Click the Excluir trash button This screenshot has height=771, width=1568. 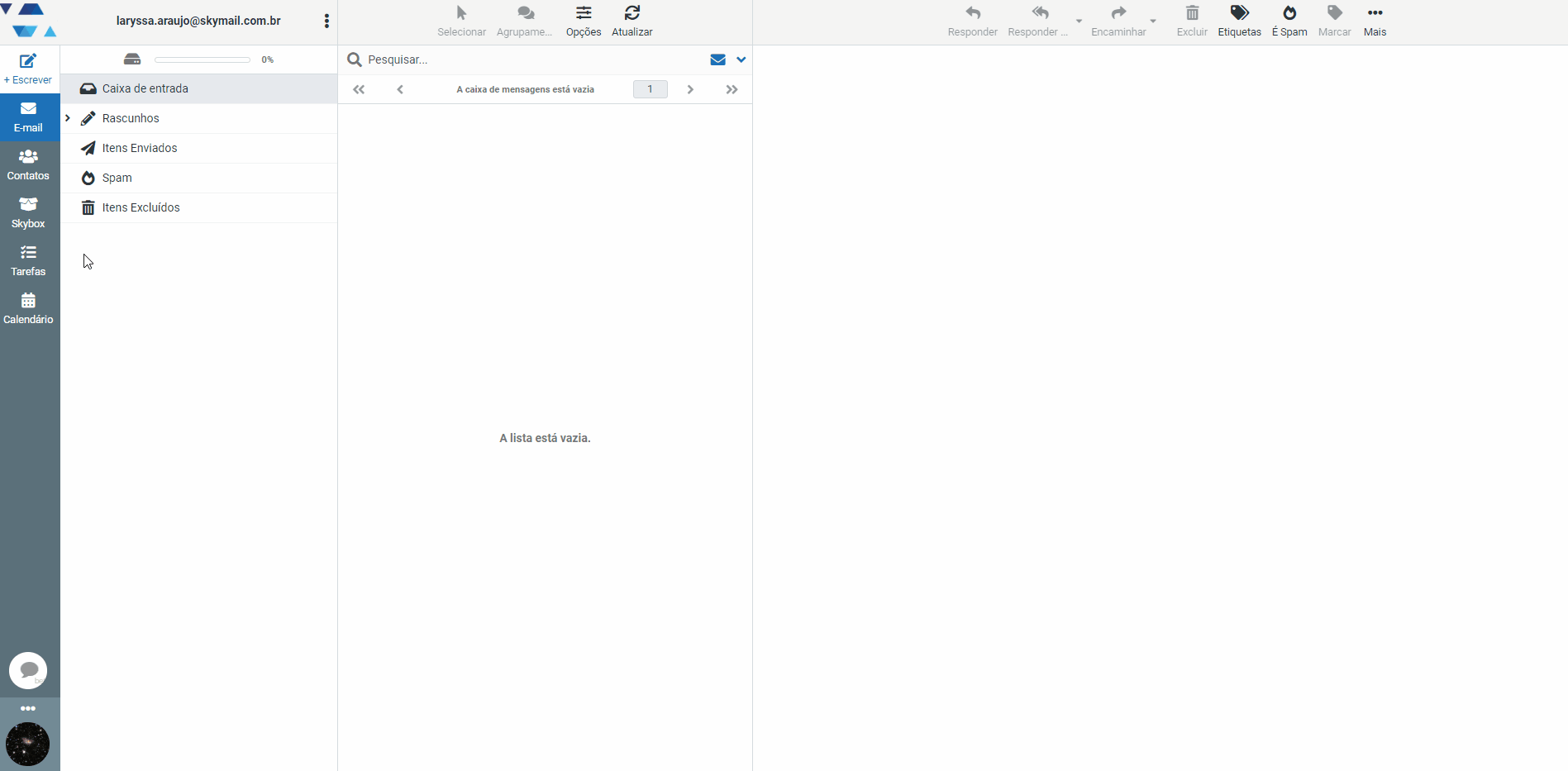(x=1192, y=21)
